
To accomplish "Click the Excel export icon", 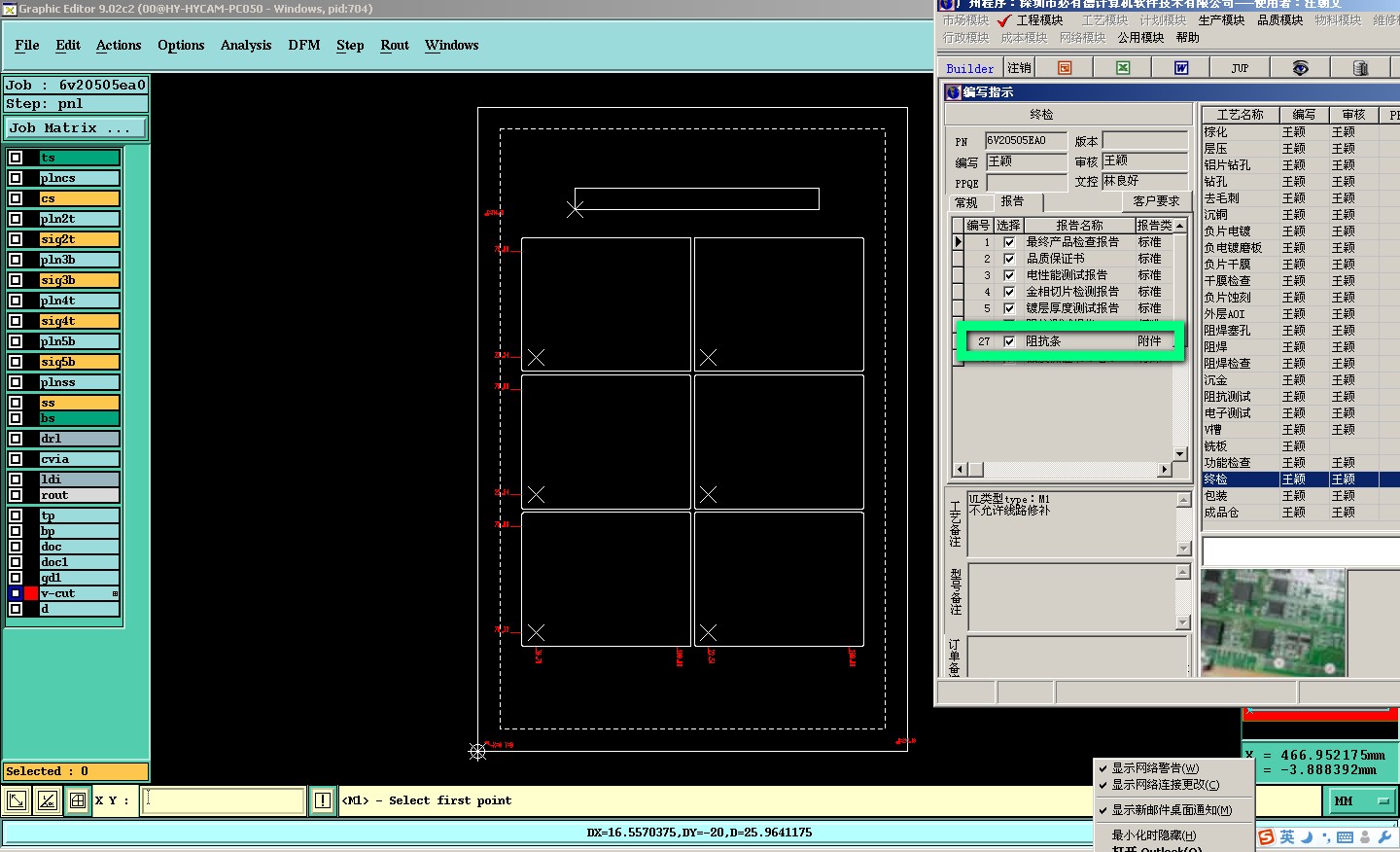I will tap(1123, 68).
